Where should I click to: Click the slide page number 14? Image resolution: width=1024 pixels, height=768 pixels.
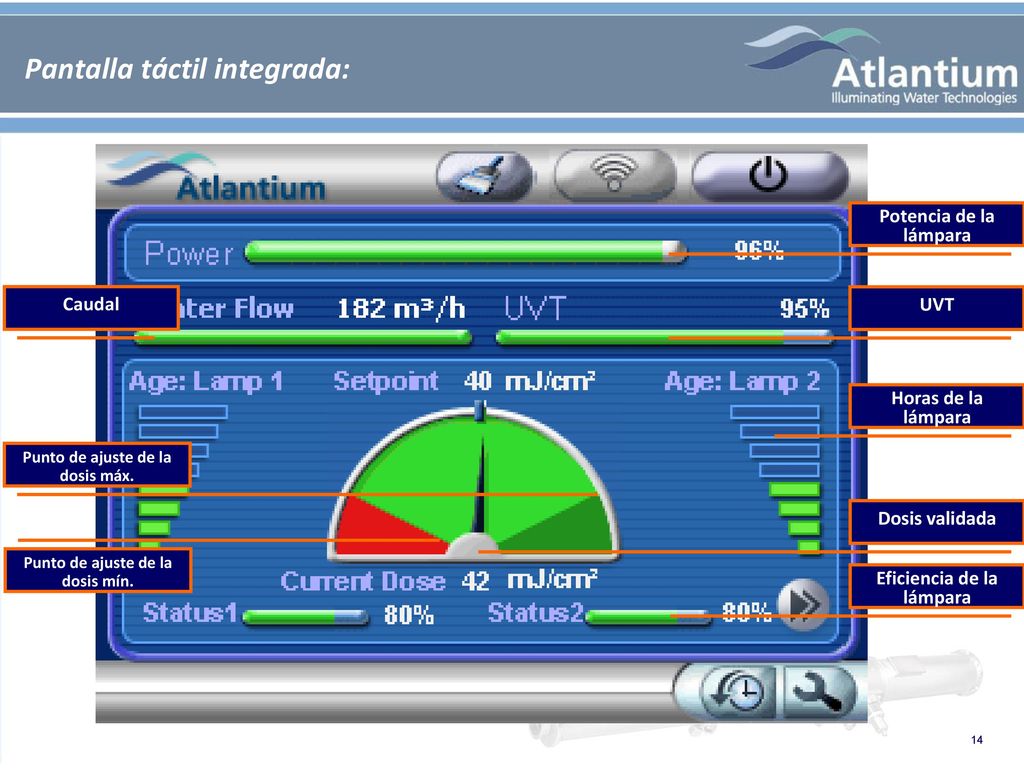977,740
